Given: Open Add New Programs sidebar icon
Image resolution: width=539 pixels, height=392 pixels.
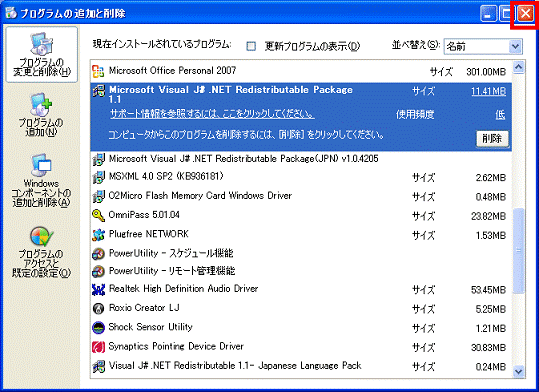Looking at the screenshot, I should 41,105.
